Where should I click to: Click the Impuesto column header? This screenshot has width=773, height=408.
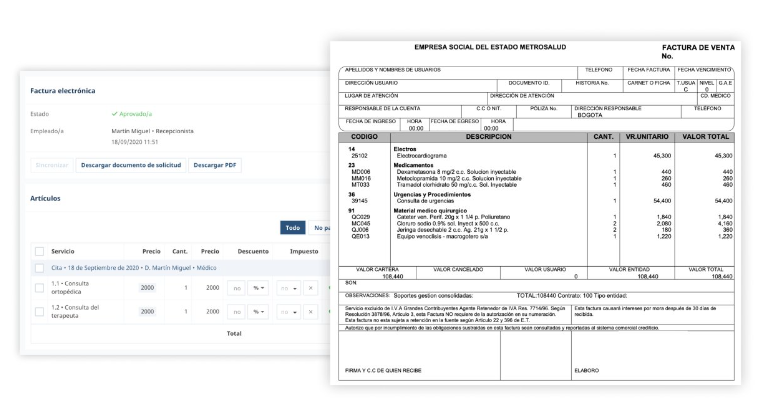pyautogui.click(x=304, y=251)
